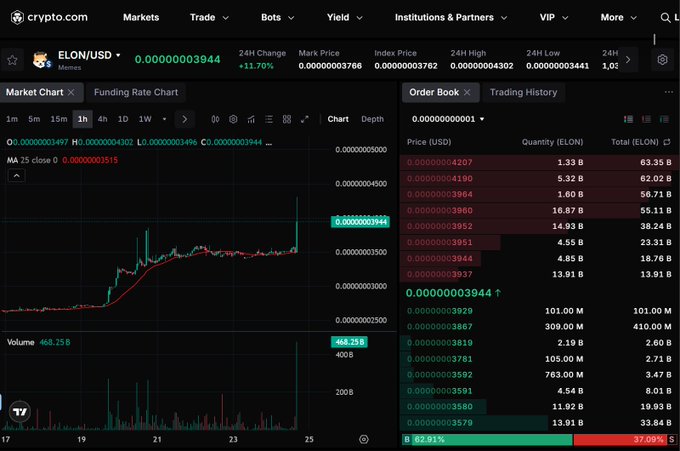Show asks-only order book view
The width and height of the screenshot is (680, 451).
click(x=646, y=119)
